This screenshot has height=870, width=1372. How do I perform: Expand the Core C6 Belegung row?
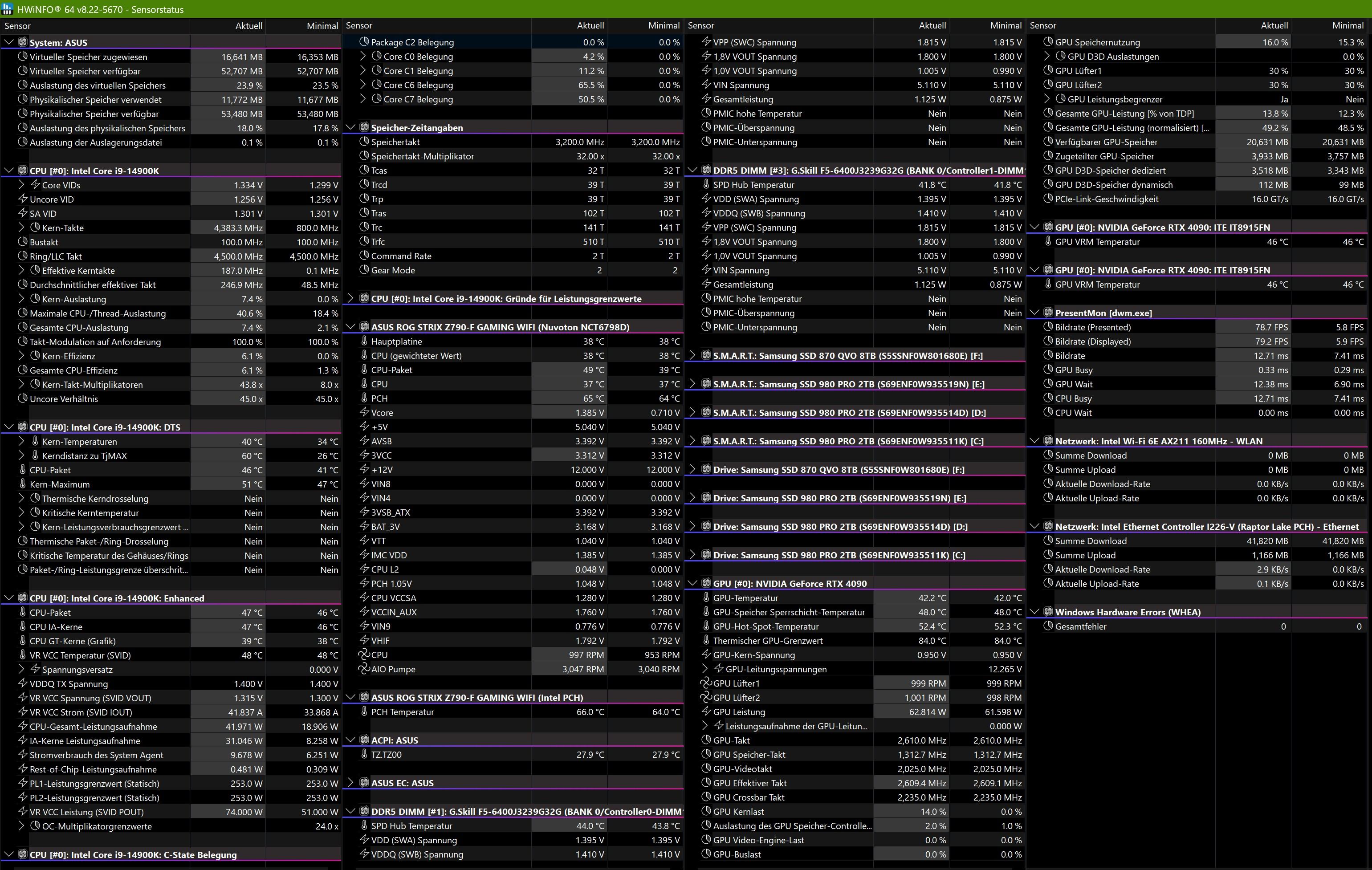point(363,84)
